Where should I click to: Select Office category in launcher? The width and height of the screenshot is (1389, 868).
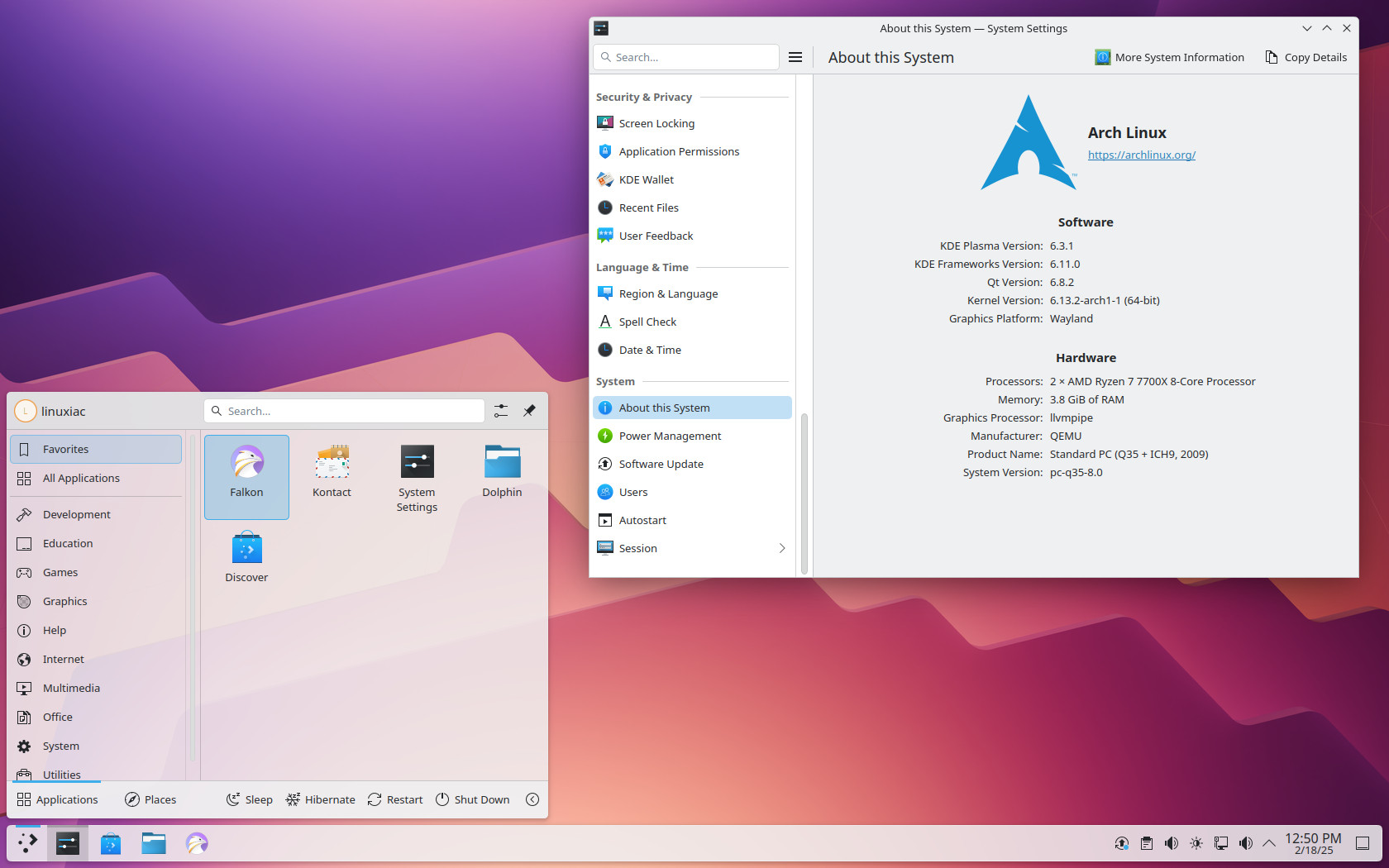click(96, 717)
